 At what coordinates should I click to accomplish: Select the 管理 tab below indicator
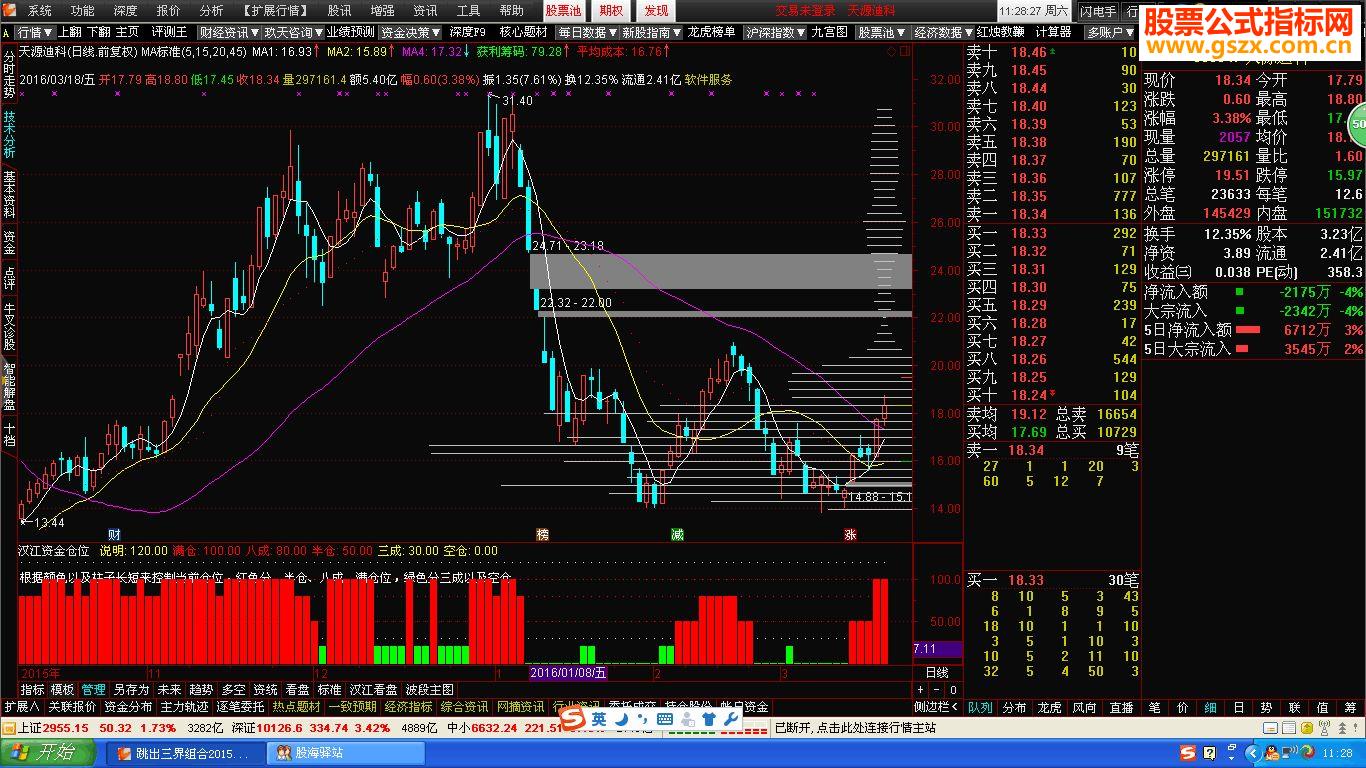point(93,690)
